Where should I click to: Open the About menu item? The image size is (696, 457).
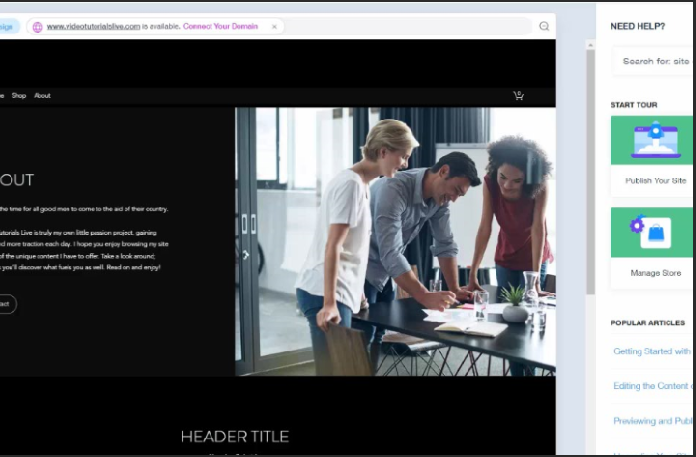[42, 95]
